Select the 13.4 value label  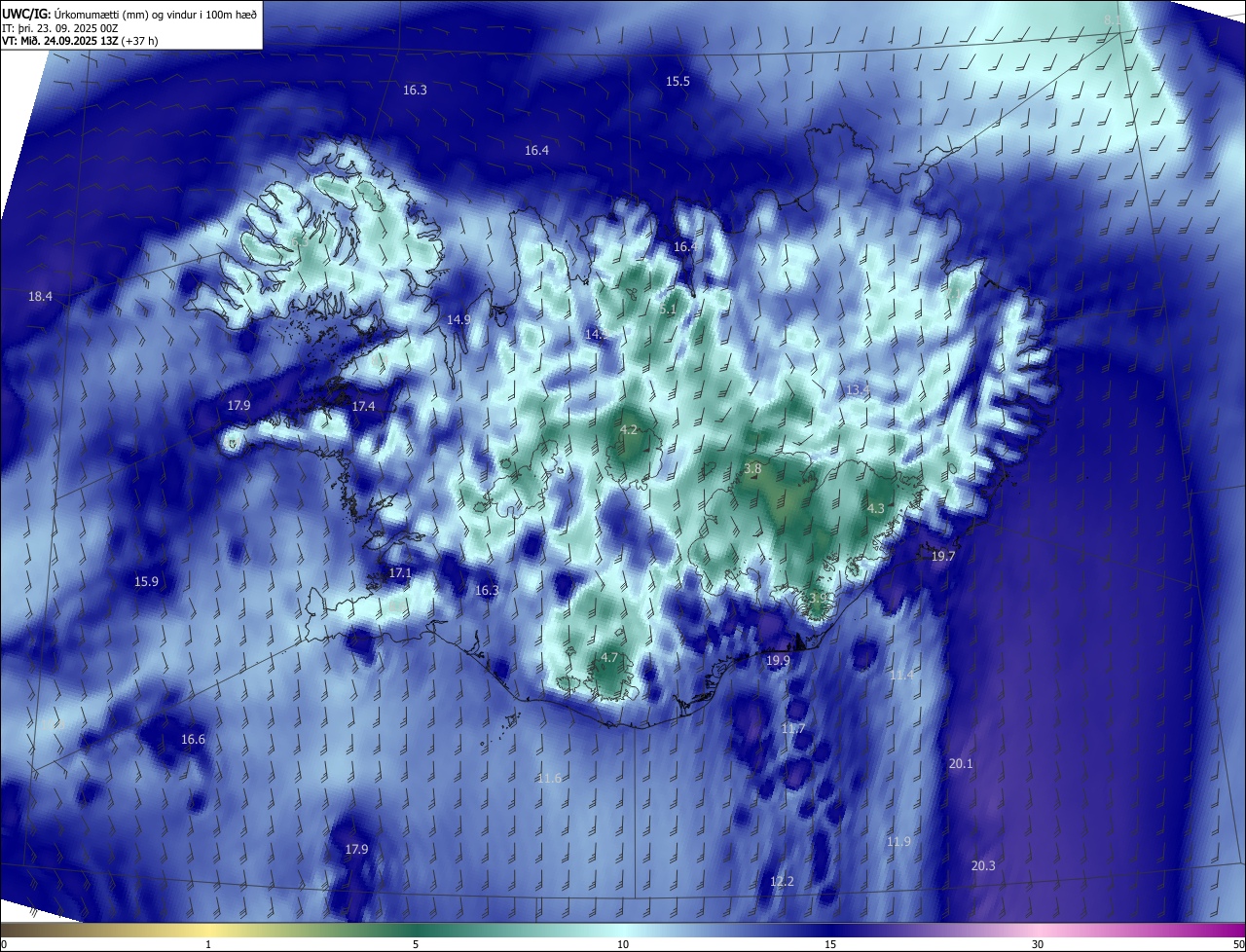click(x=857, y=389)
